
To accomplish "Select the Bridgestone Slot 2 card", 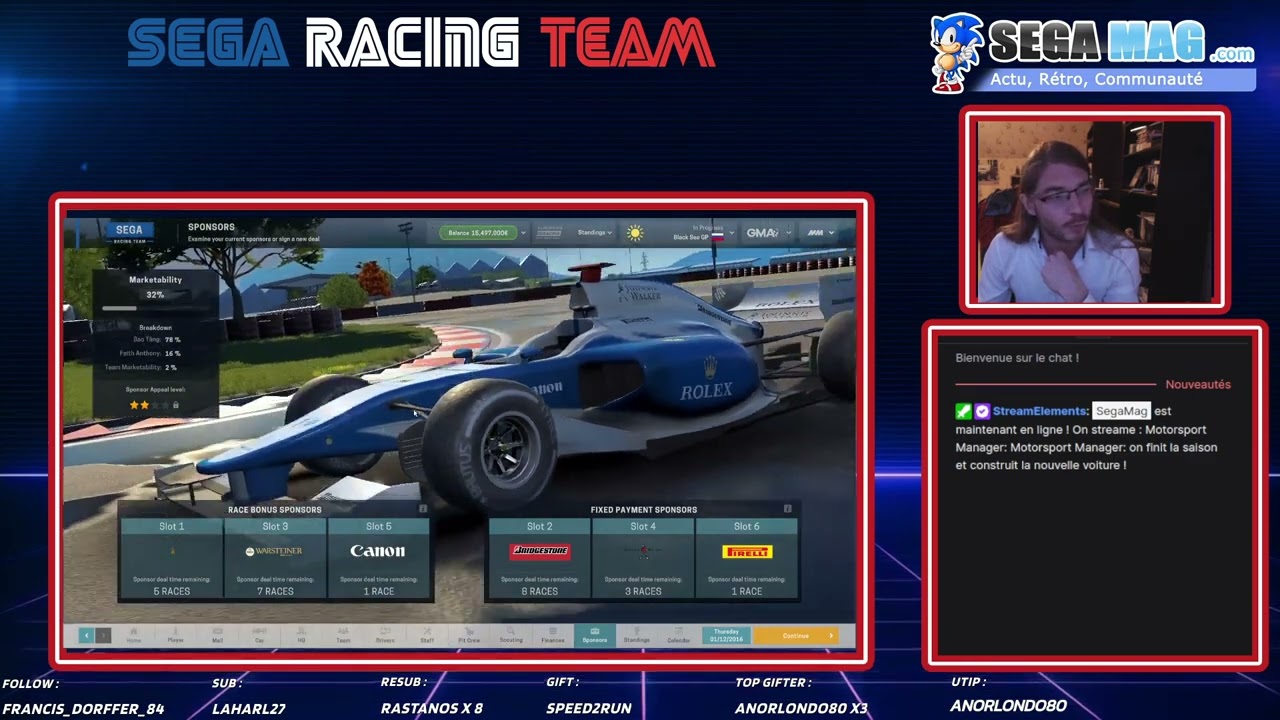I will [x=540, y=558].
